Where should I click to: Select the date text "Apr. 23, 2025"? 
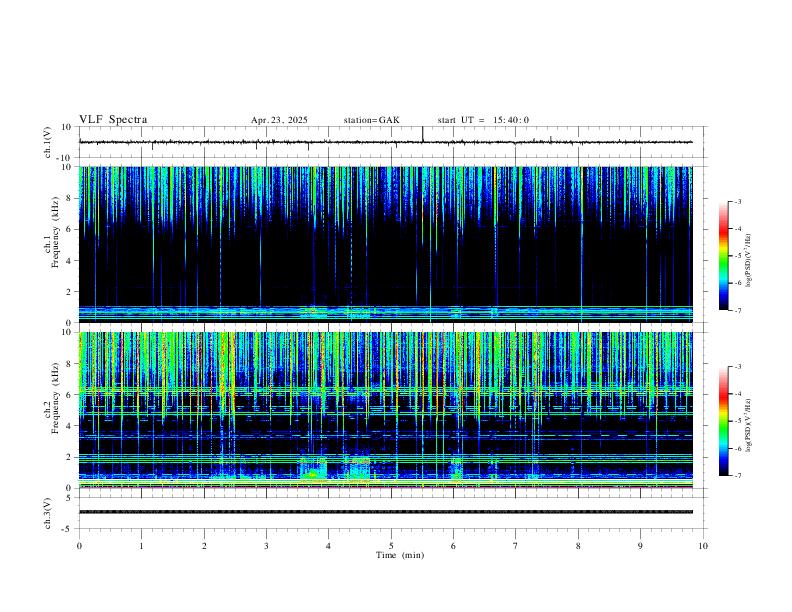279,120
